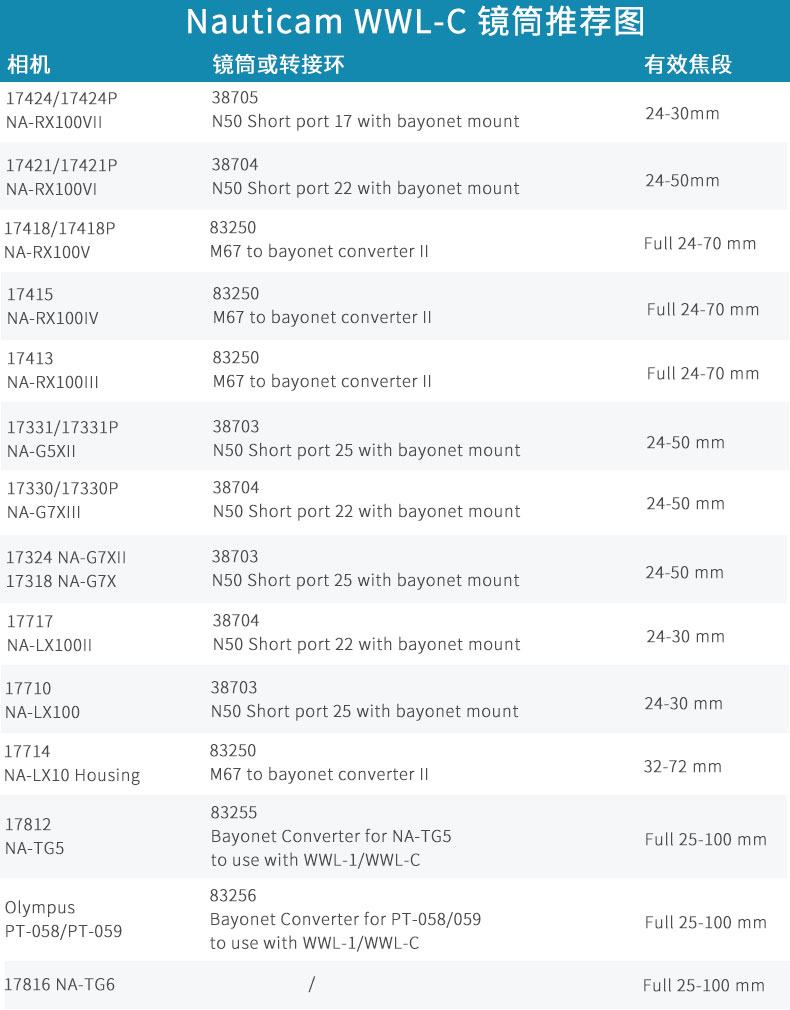Click the 17318 NA-G7X entry

click(x=61, y=581)
